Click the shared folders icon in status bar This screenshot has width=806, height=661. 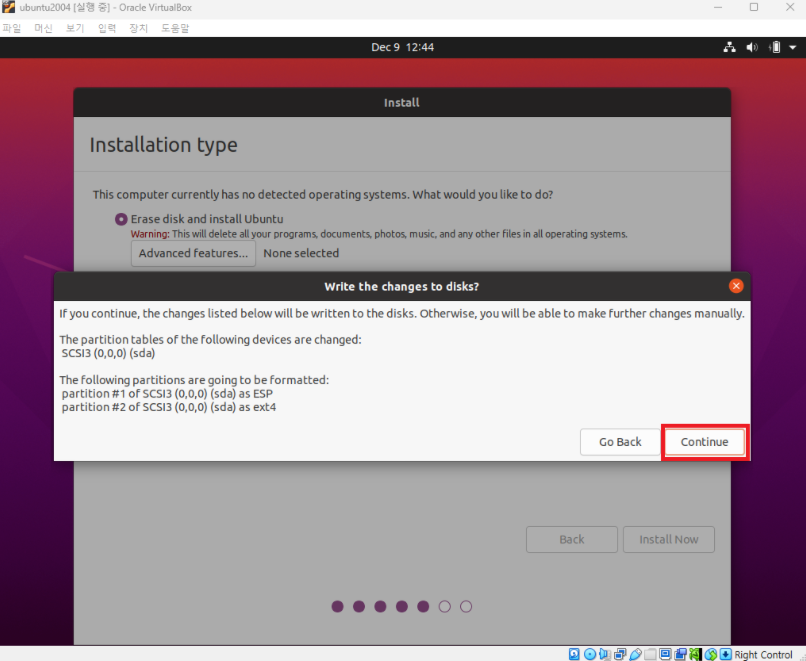coord(650,654)
